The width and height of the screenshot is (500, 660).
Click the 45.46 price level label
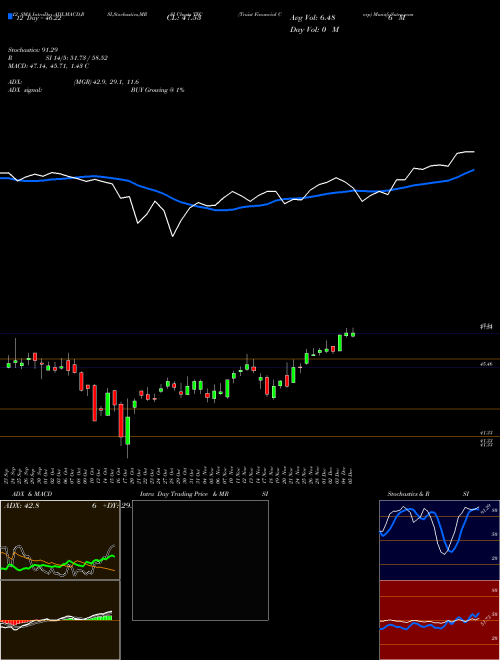486,364
